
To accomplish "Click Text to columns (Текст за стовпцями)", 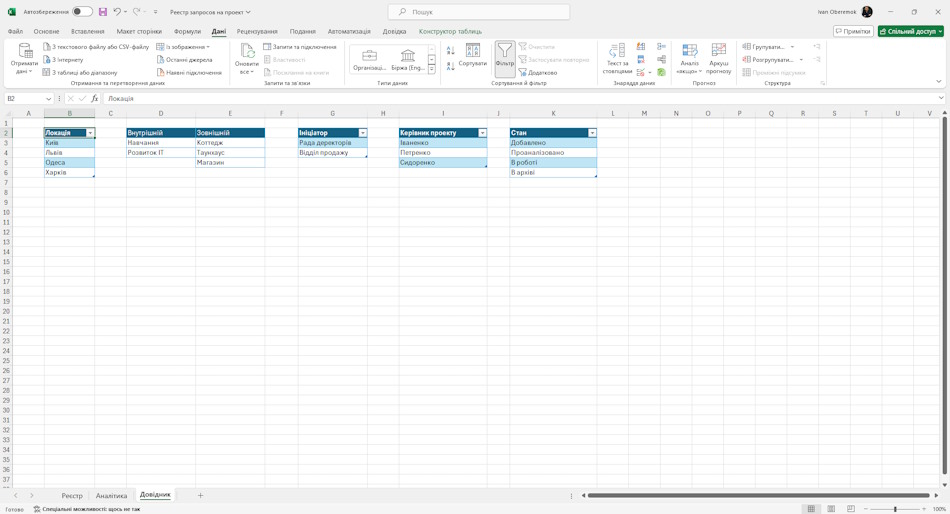I will [x=617, y=59].
